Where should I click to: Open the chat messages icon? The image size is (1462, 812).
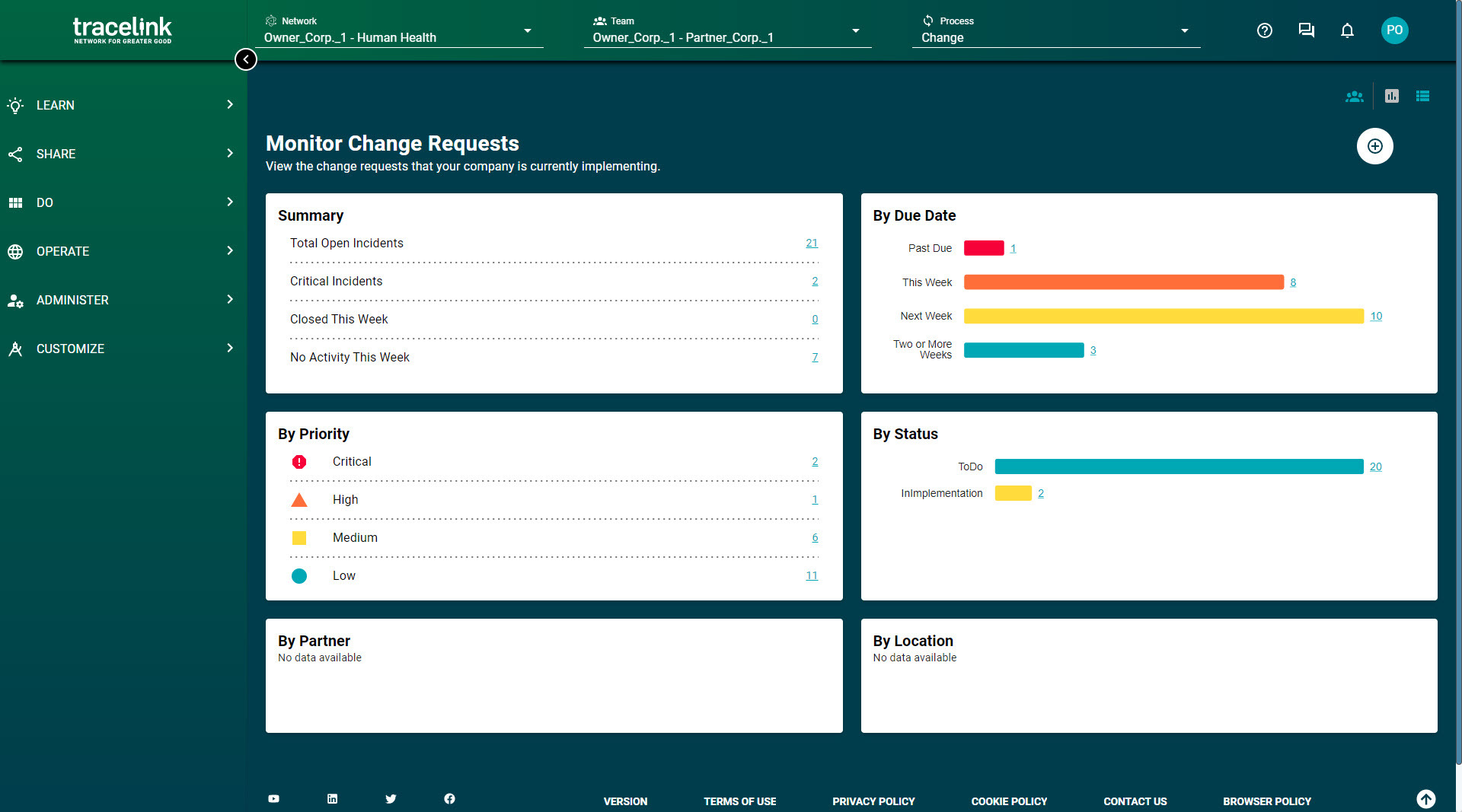[x=1307, y=30]
